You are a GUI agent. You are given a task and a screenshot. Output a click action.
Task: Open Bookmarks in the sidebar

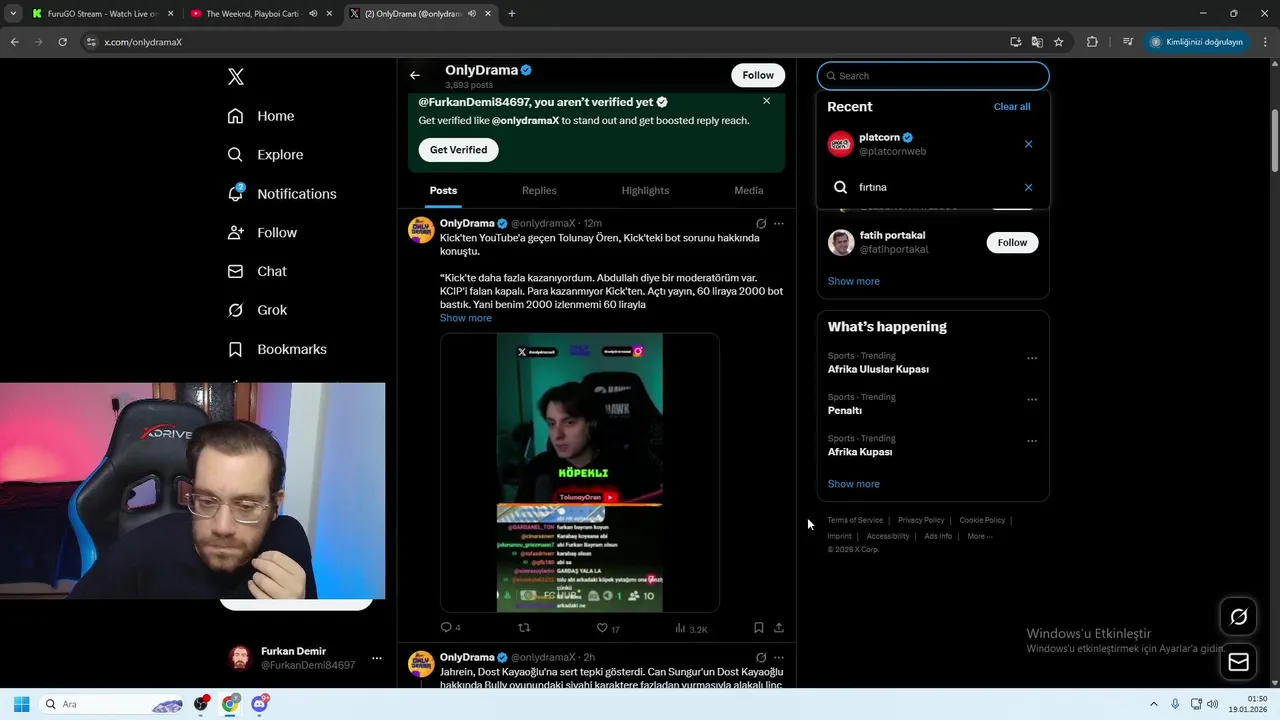(277, 349)
